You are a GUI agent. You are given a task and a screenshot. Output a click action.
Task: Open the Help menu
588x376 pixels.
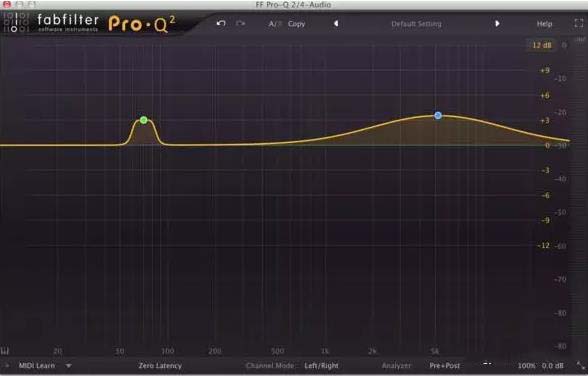544,24
